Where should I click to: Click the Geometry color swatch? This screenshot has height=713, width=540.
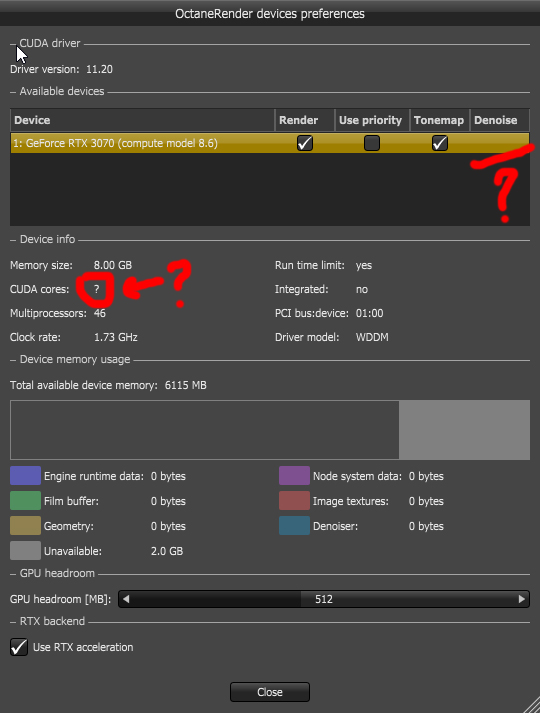[x=25, y=526]
